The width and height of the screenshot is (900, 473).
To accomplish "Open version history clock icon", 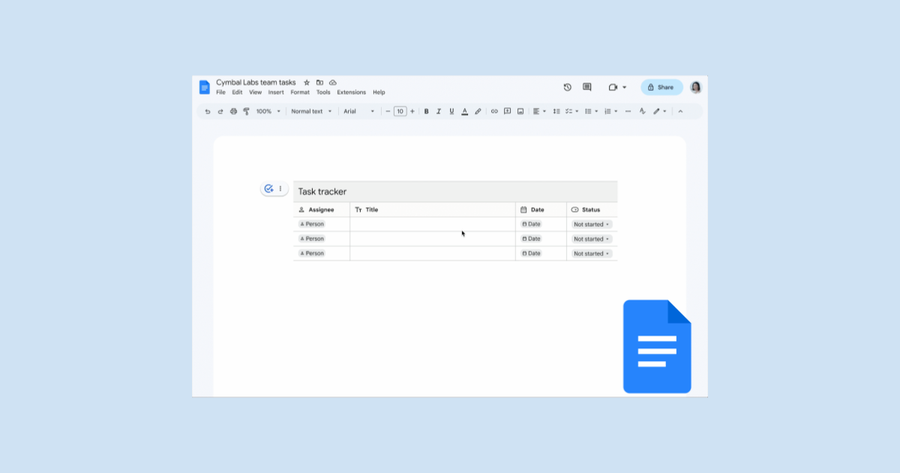I will coord(567,87).
